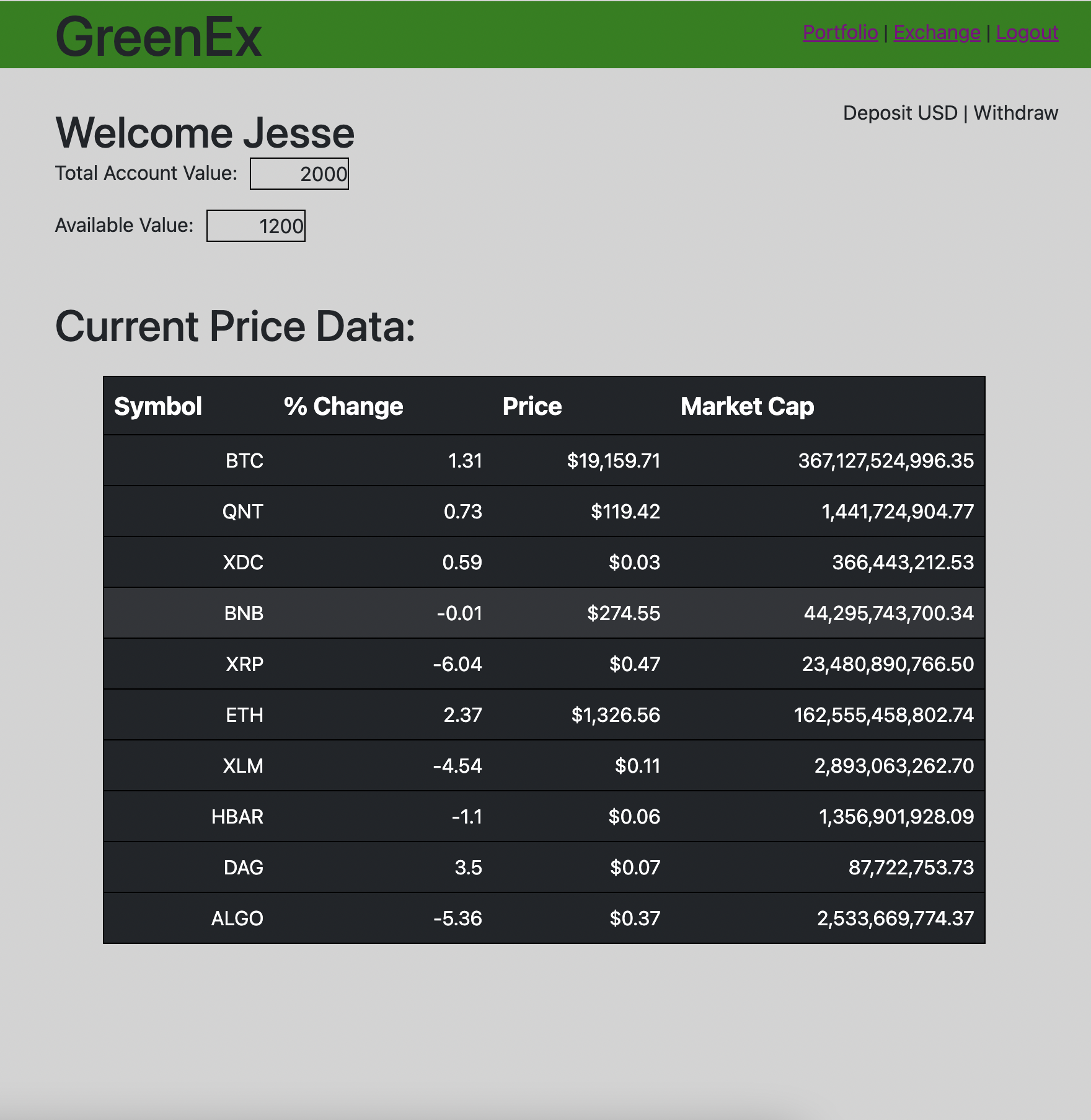Click the % Change column header
1091x1120 pixels.
342,406
